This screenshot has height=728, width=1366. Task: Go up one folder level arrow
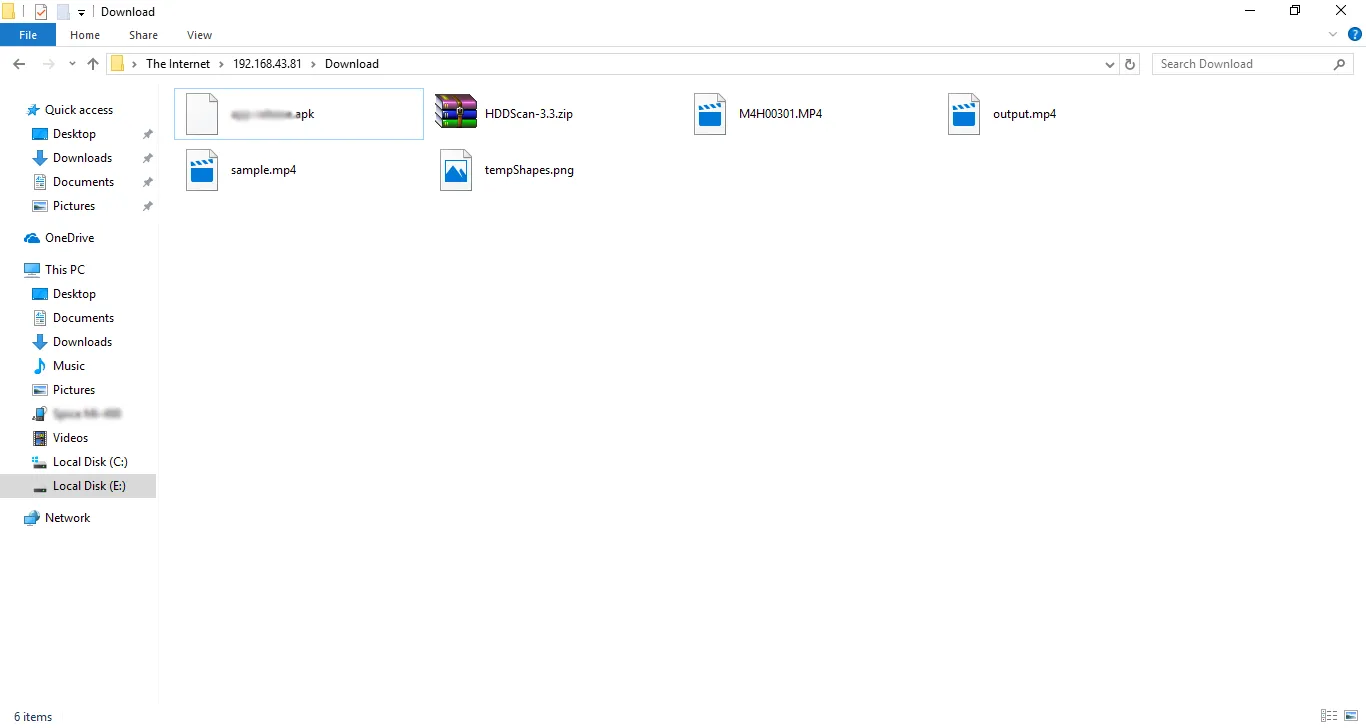click(93, 64)
